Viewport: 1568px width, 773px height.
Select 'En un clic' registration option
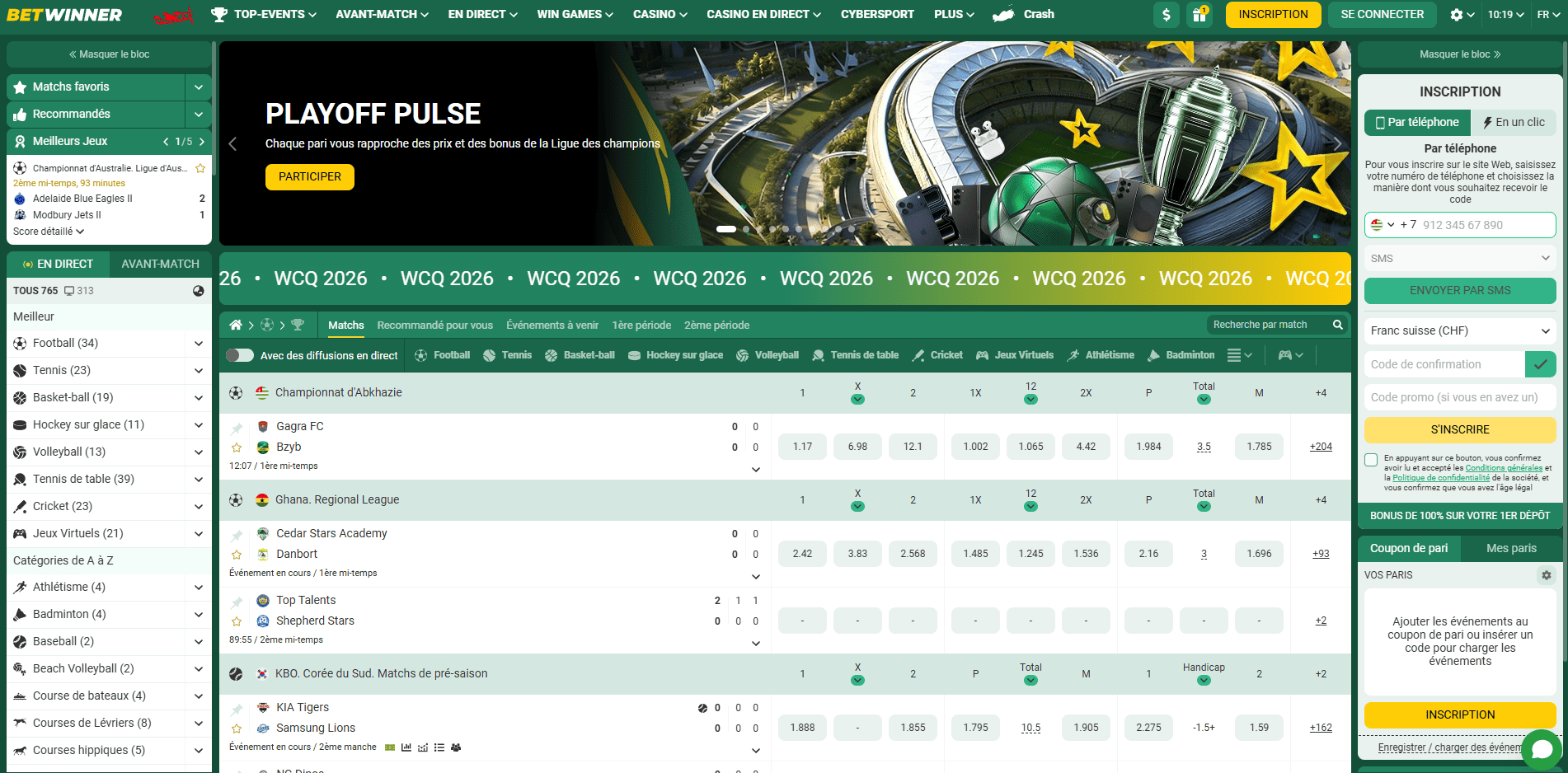[1514, 122]
